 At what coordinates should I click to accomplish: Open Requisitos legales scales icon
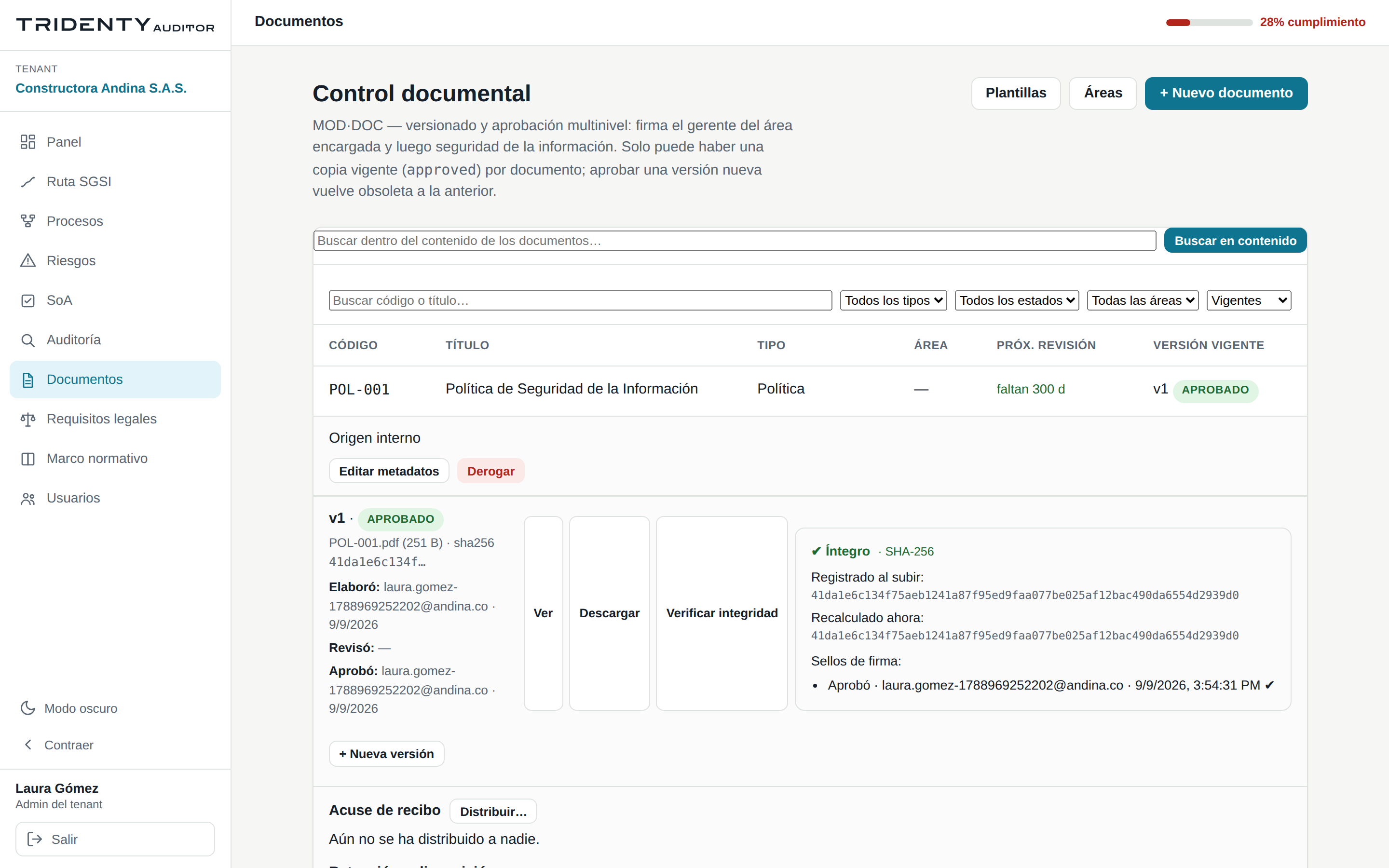[x=27, y=419]
